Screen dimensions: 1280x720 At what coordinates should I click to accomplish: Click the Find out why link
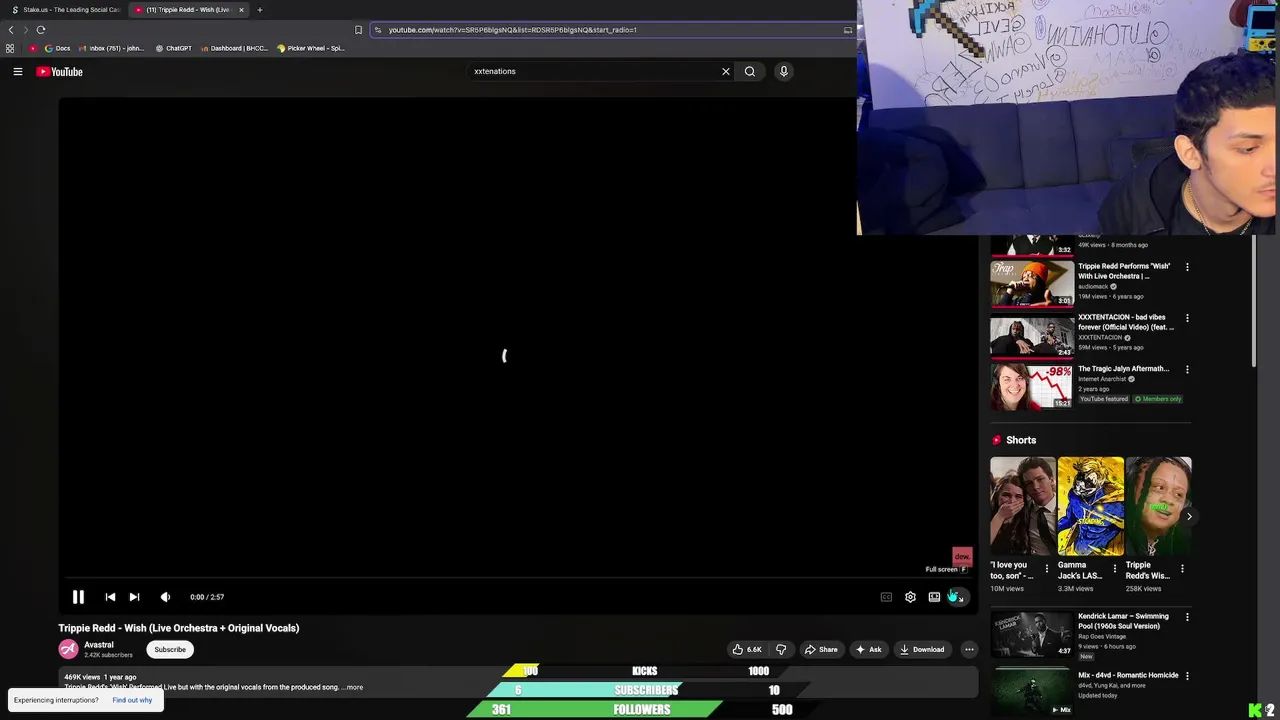point(132,700)
